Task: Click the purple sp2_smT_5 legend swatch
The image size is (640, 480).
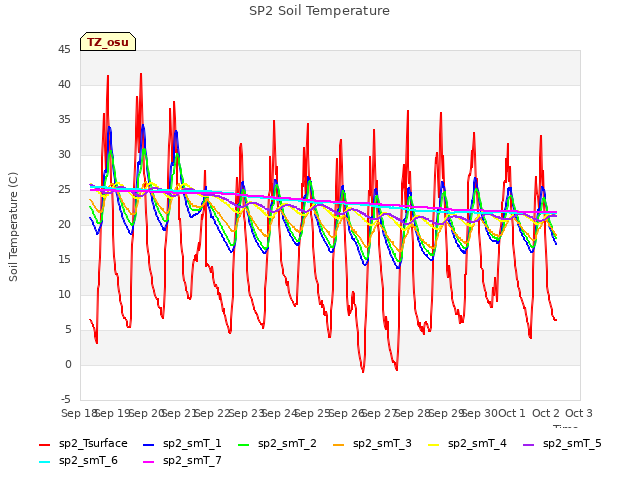Action: coord(529,444)
